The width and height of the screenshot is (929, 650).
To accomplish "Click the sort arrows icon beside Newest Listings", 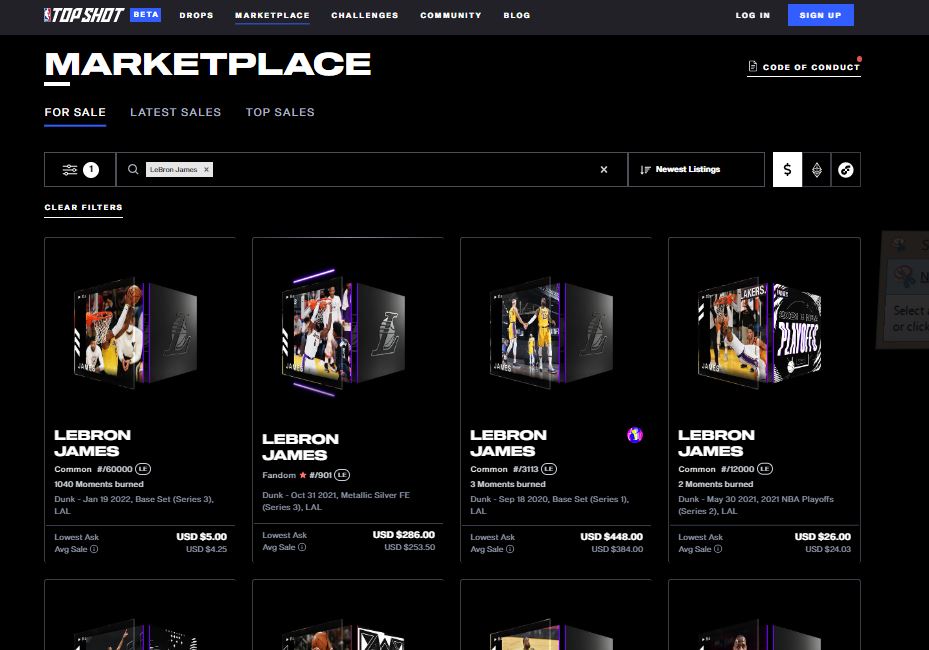I will click(645, 170).
